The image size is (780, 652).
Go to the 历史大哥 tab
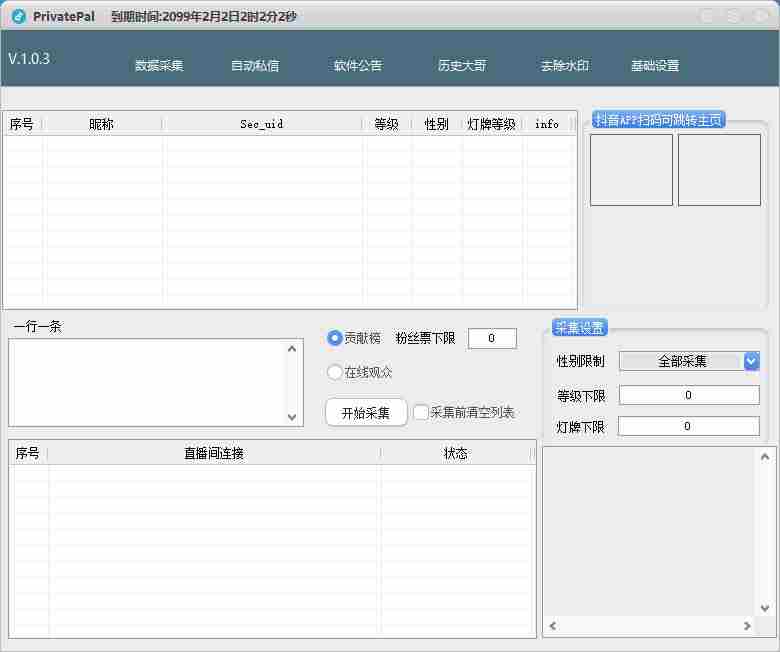[462, 66]
